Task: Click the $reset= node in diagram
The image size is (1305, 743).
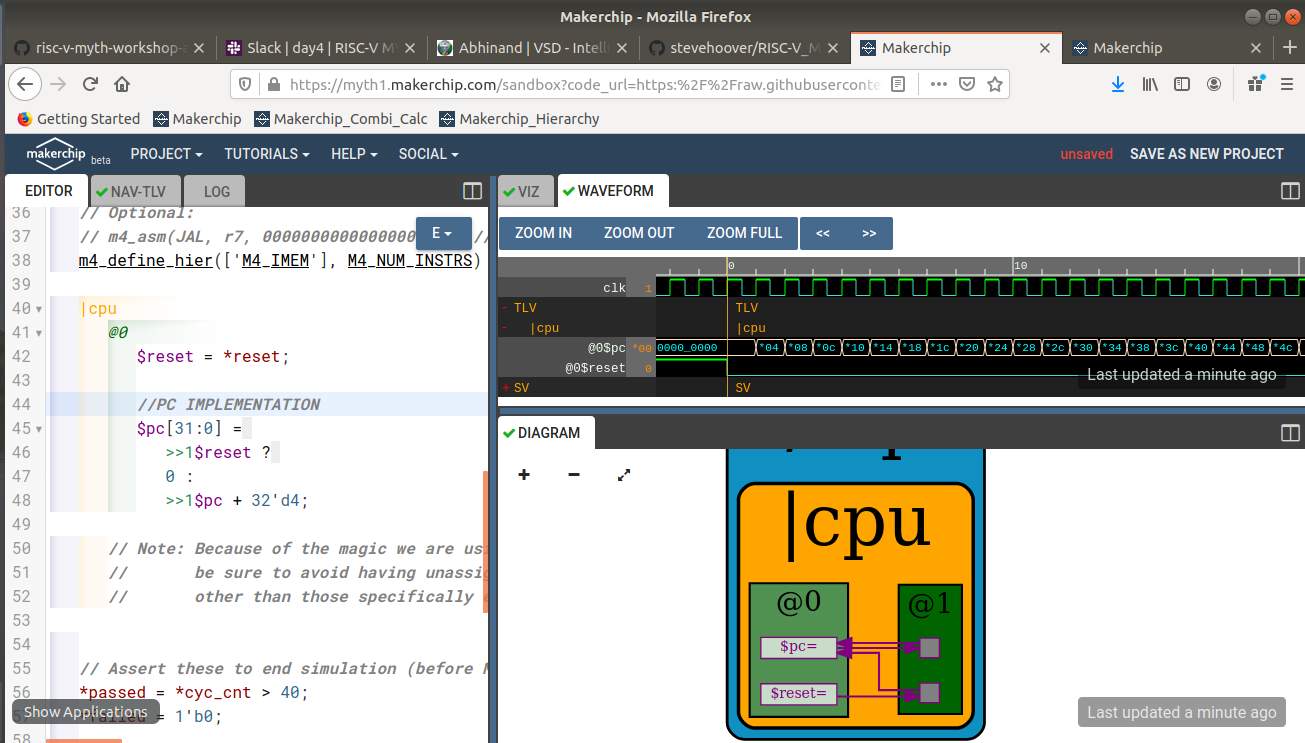Action: coord(798,693)
